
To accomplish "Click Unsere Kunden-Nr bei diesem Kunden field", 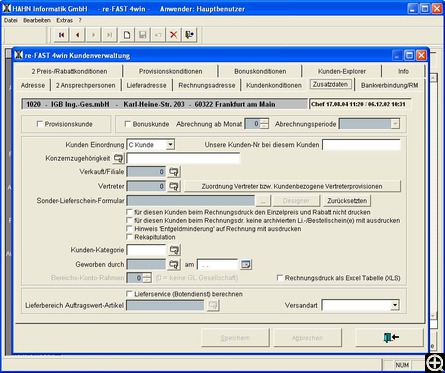I will 361,145.
